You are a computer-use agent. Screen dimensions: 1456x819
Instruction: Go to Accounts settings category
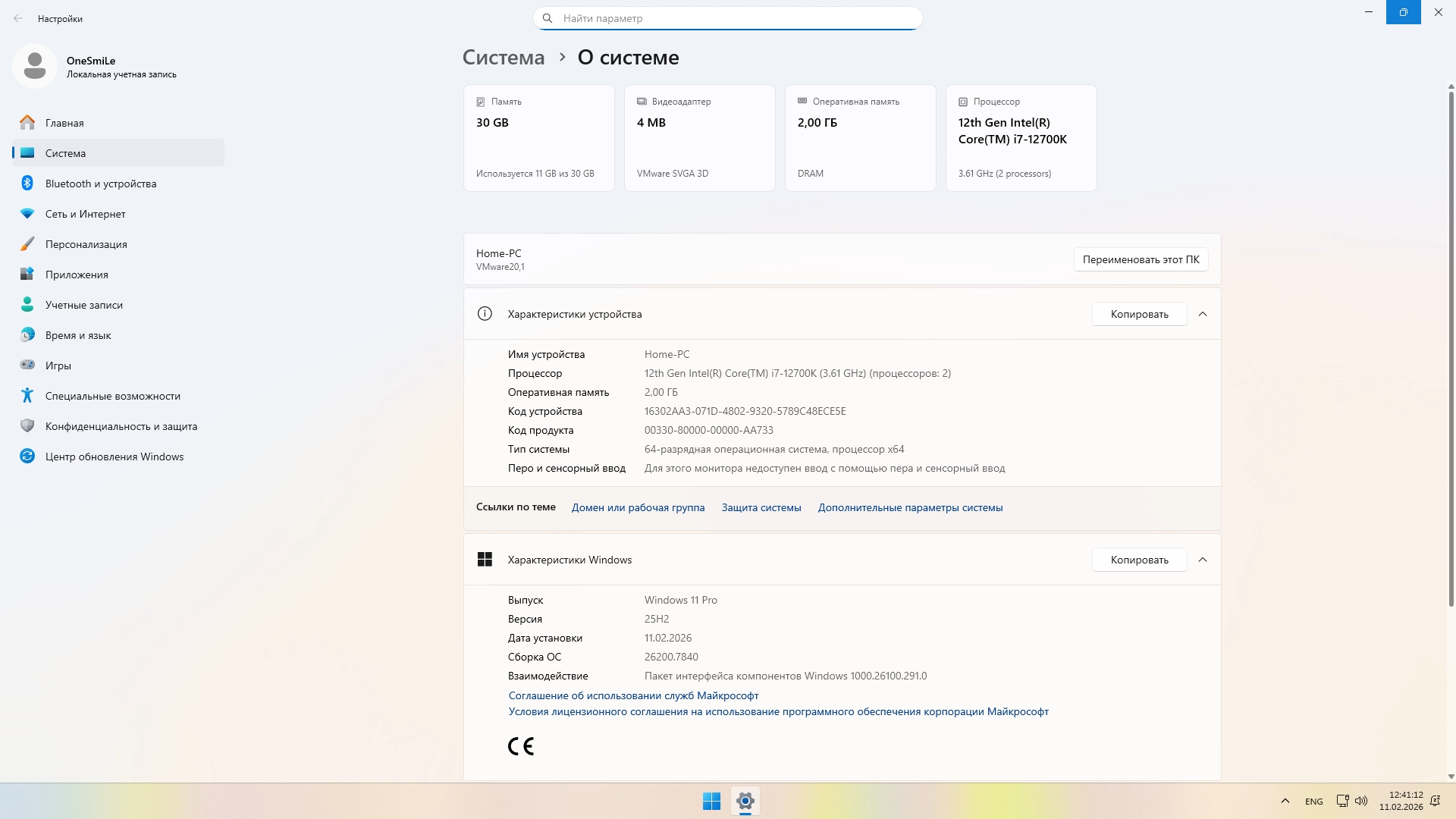(x=83, y=305)
